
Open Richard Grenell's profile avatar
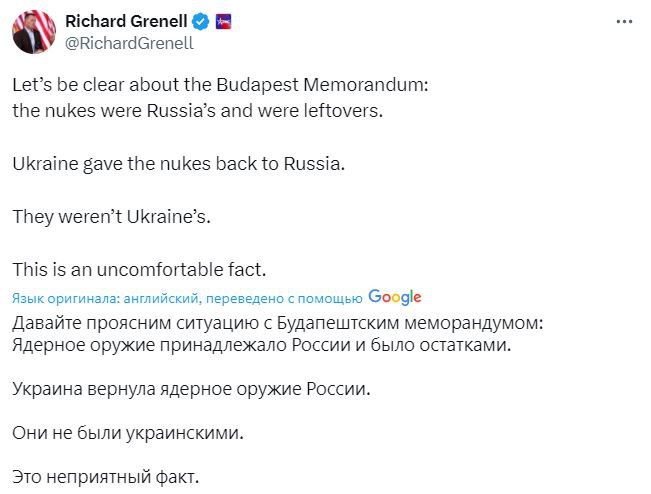coord(34,32)
